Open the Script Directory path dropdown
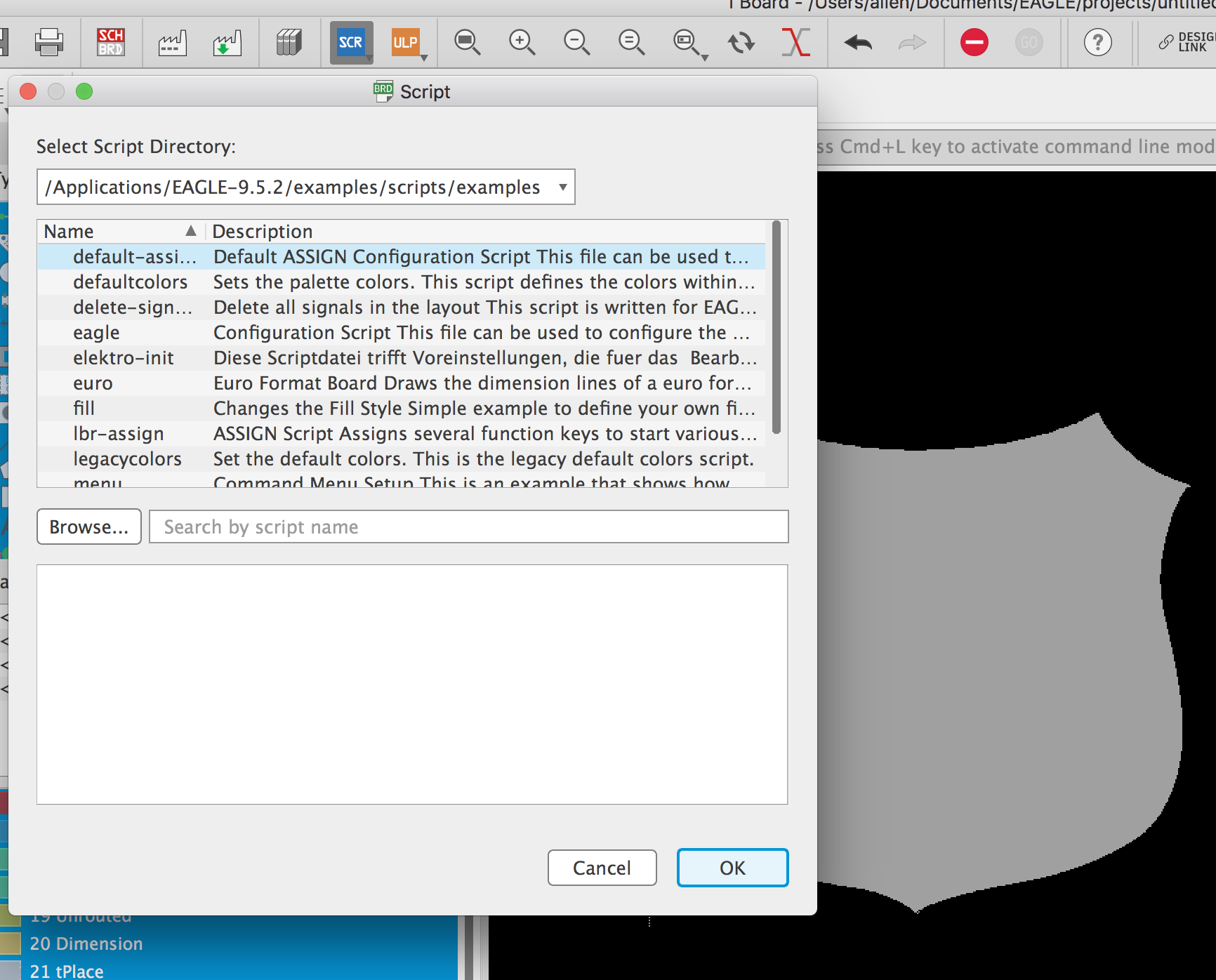 pos(306,187)
